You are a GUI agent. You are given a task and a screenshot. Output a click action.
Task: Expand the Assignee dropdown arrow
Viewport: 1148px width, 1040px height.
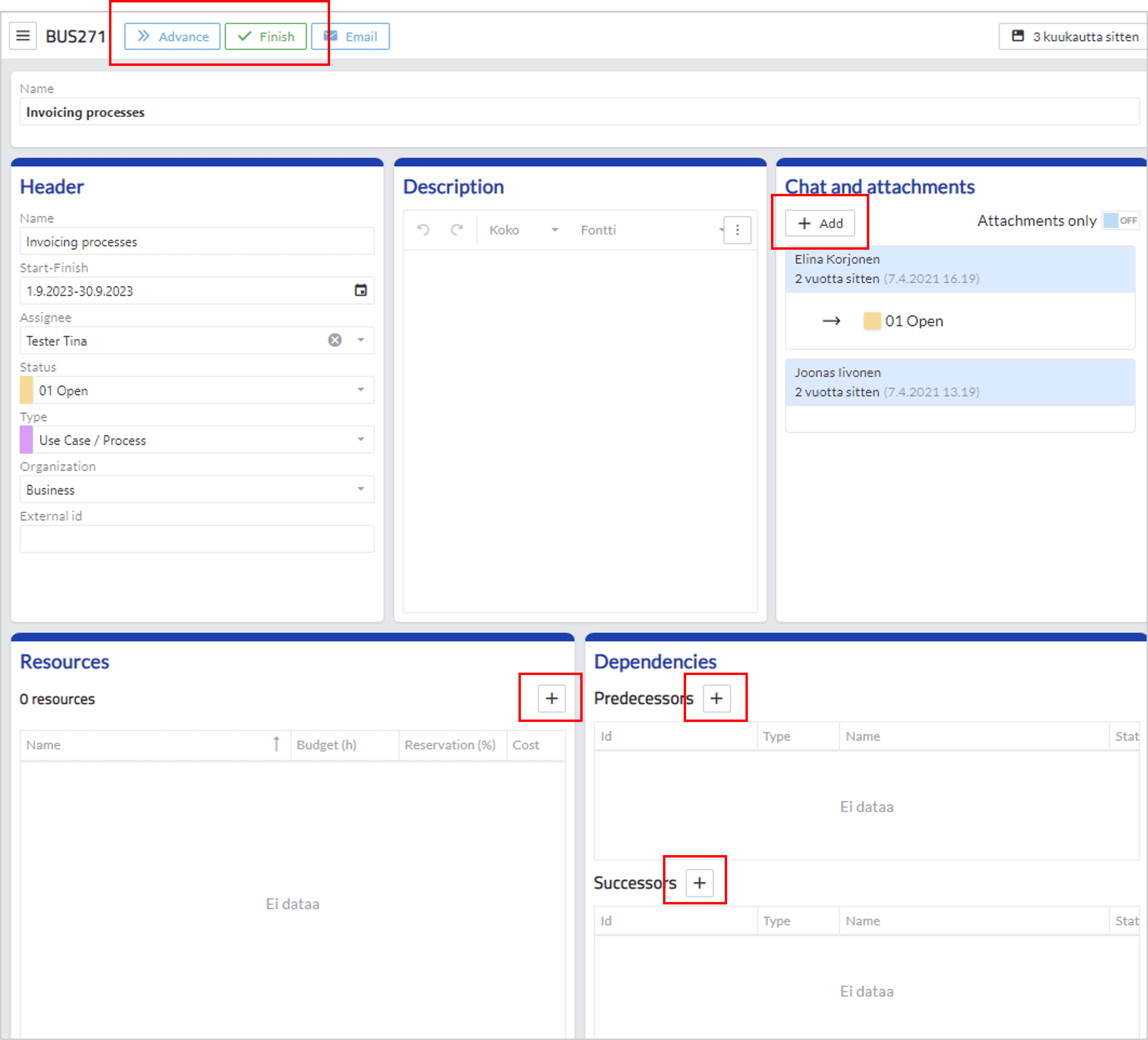click(x=360, y=340)
